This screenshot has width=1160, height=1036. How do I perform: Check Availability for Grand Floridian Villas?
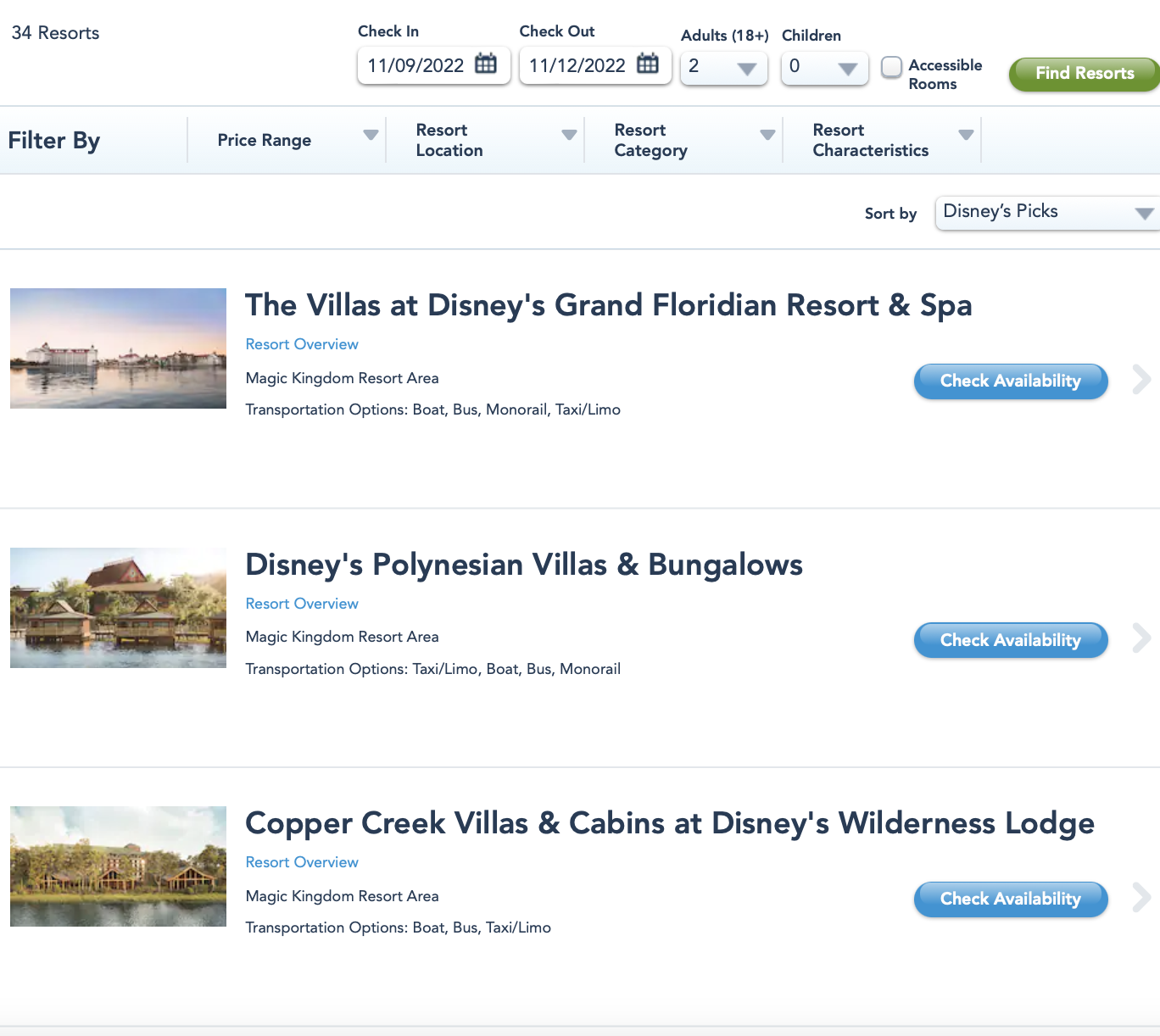point(1010,382)
